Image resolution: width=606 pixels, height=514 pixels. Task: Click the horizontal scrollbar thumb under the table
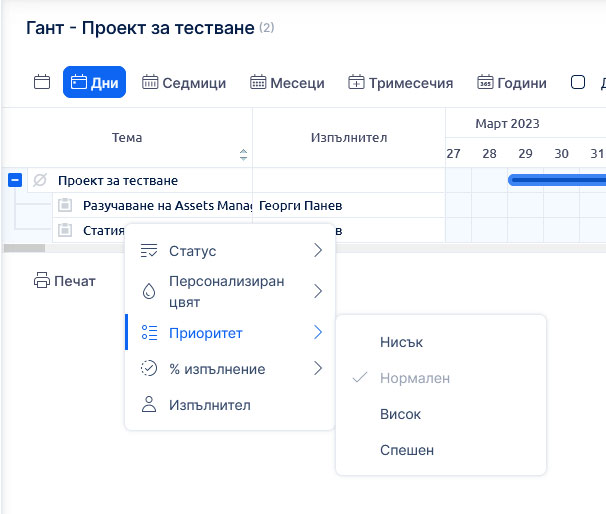coord(24,248)
